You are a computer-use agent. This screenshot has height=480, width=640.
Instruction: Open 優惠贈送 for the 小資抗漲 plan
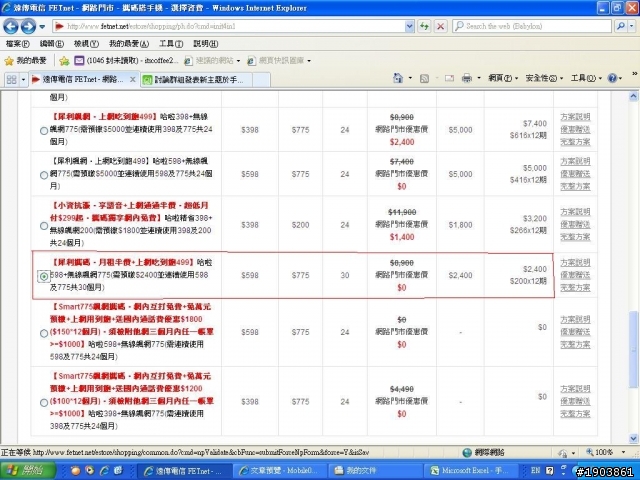575,224
